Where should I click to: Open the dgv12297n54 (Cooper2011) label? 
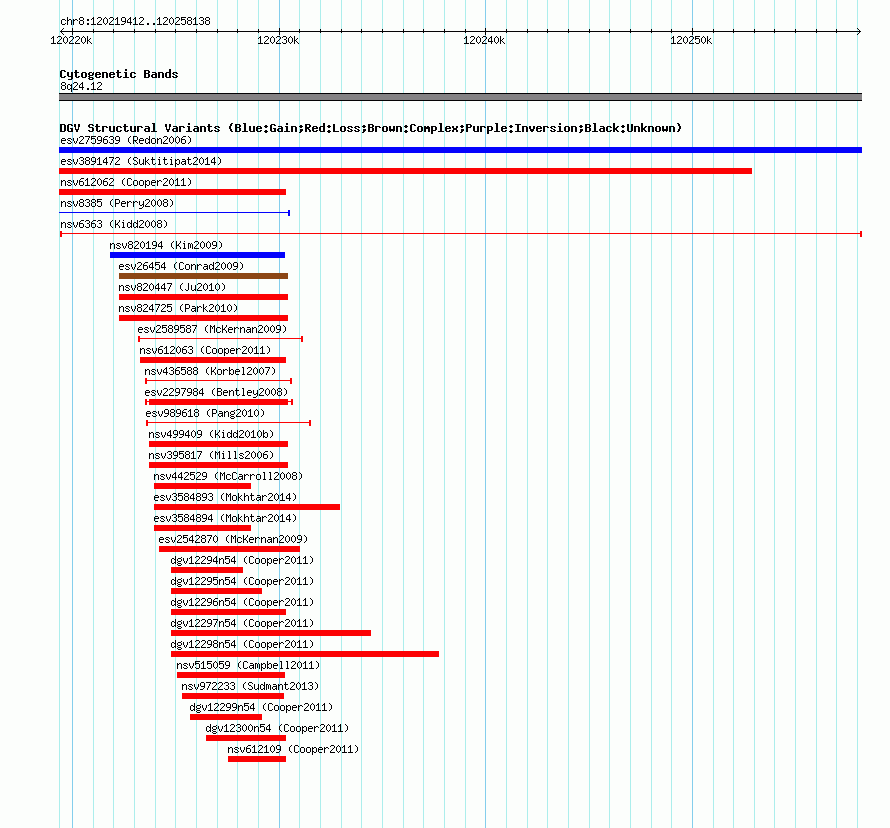click(x=242, y=623)
